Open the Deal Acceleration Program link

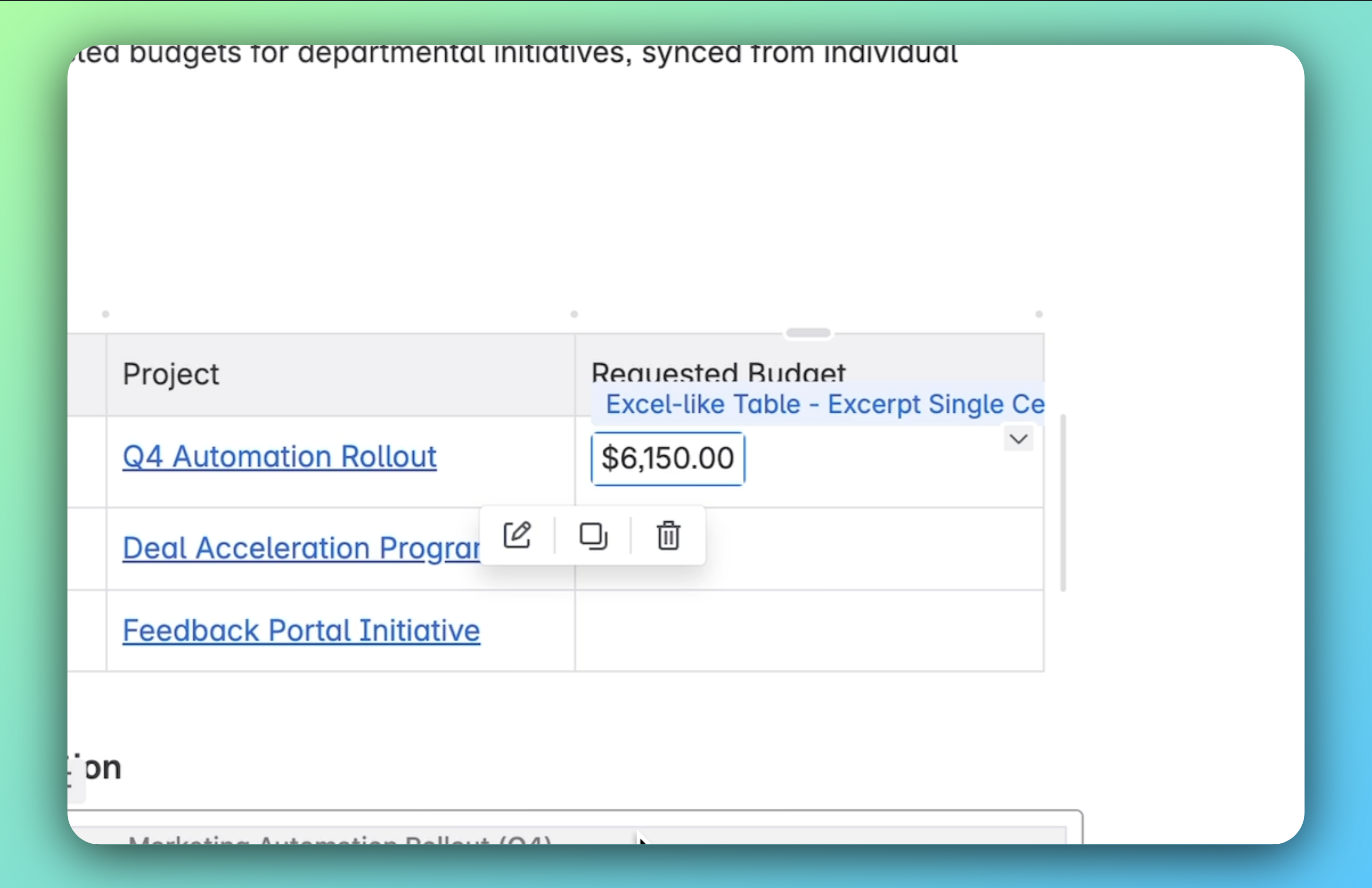(301, 548)
